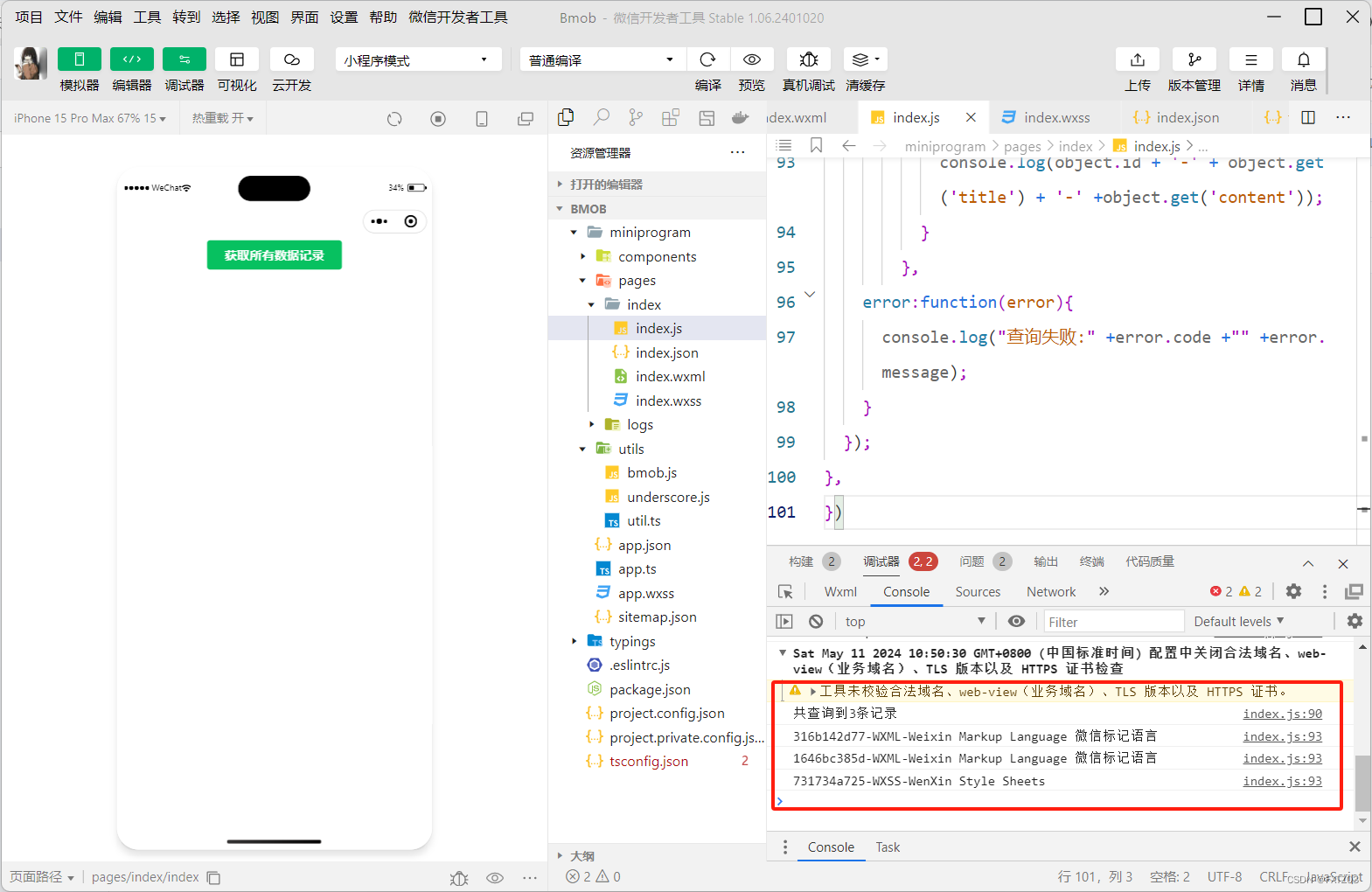The width and height of the screenshot is (1372, 892).
Task: Toggle the 调试器 debugger panel button
Action: coord(185,59)
